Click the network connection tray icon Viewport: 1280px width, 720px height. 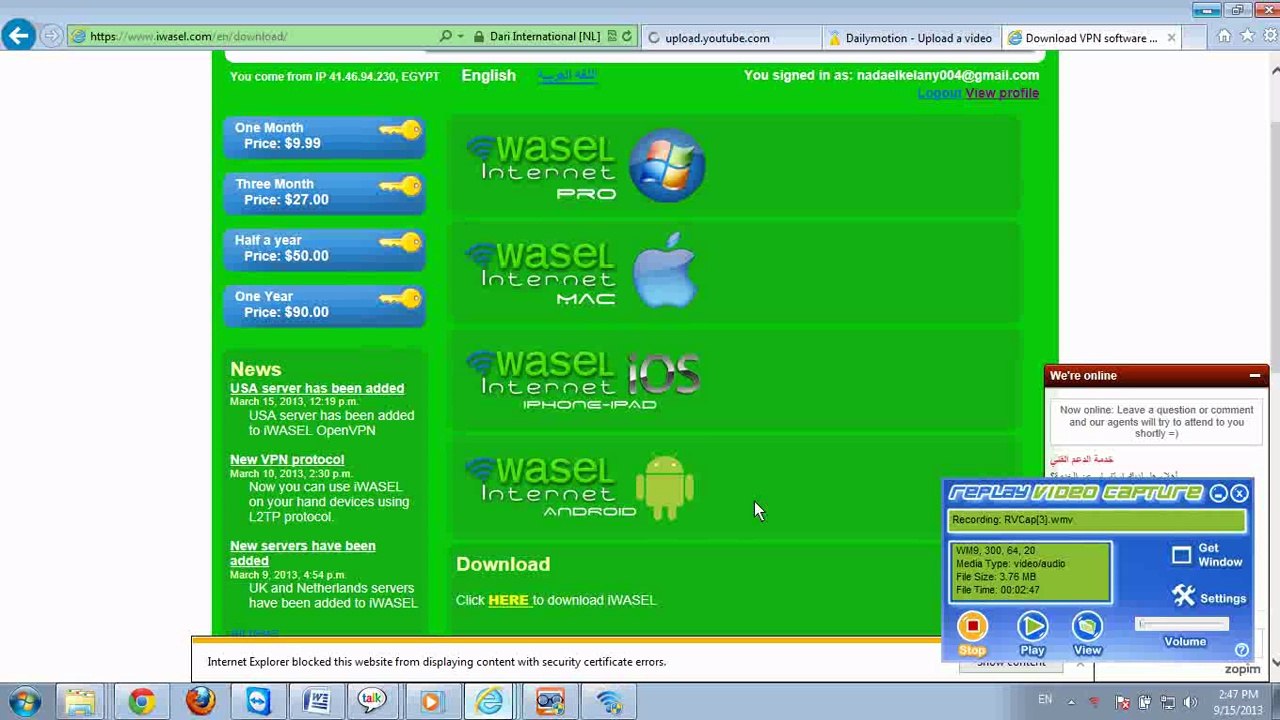point(1167,702)
